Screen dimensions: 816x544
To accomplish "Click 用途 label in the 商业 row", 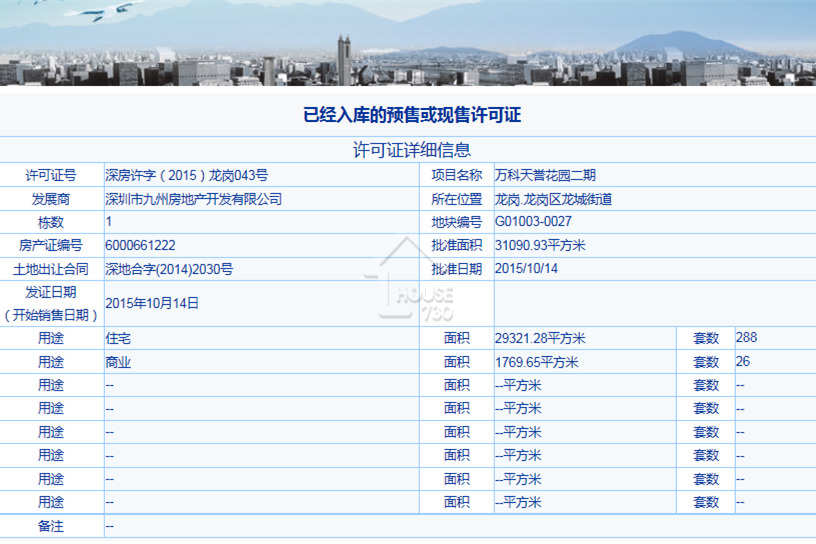I will pyautogui.click(x=51, y=362).
